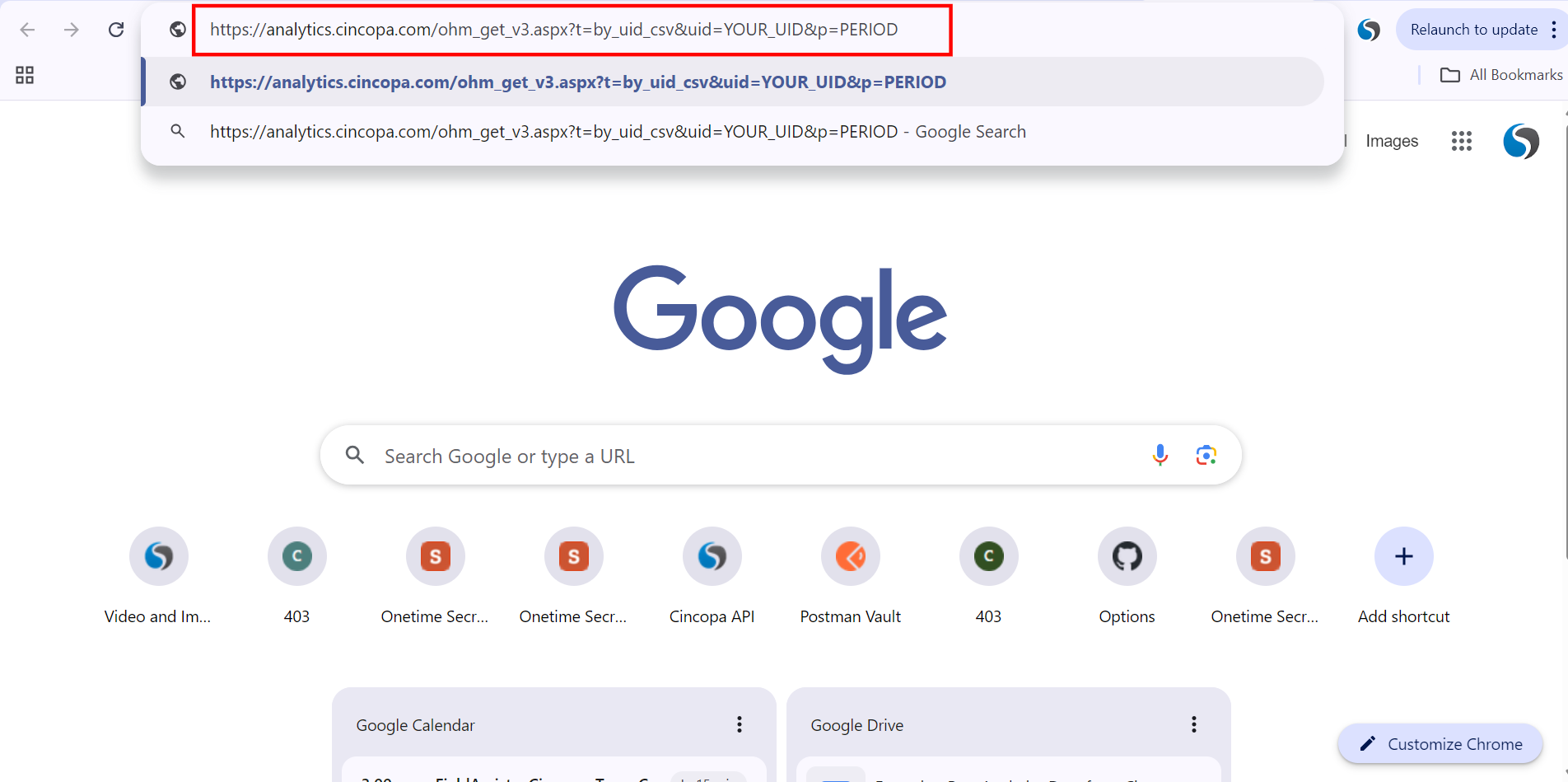1568x782 pixels.
Task: Click the Google Calendar card title
Action: tap(415, 725)
